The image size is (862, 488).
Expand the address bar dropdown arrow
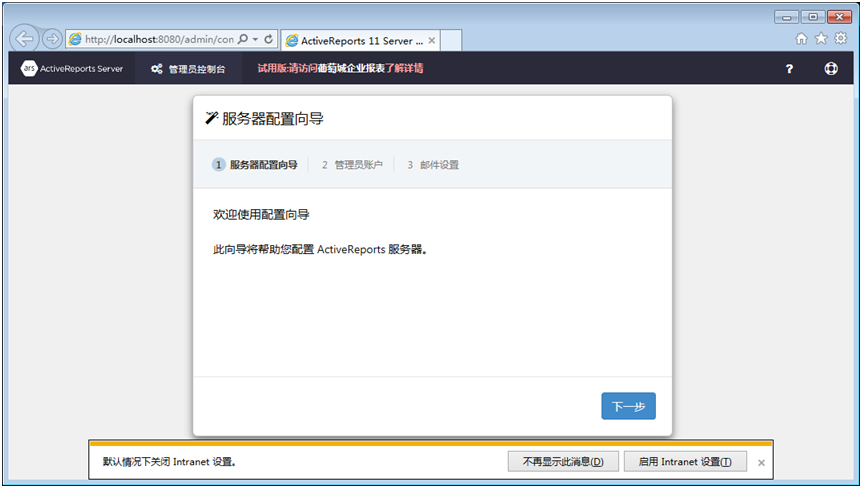coord(256,39)
